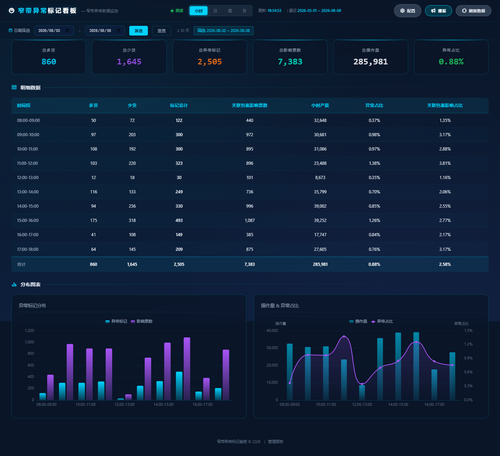500x456 pixels.
Task: Click the end date input 2026/06/08
Action: pyautogui.click(x=105, y=30)
